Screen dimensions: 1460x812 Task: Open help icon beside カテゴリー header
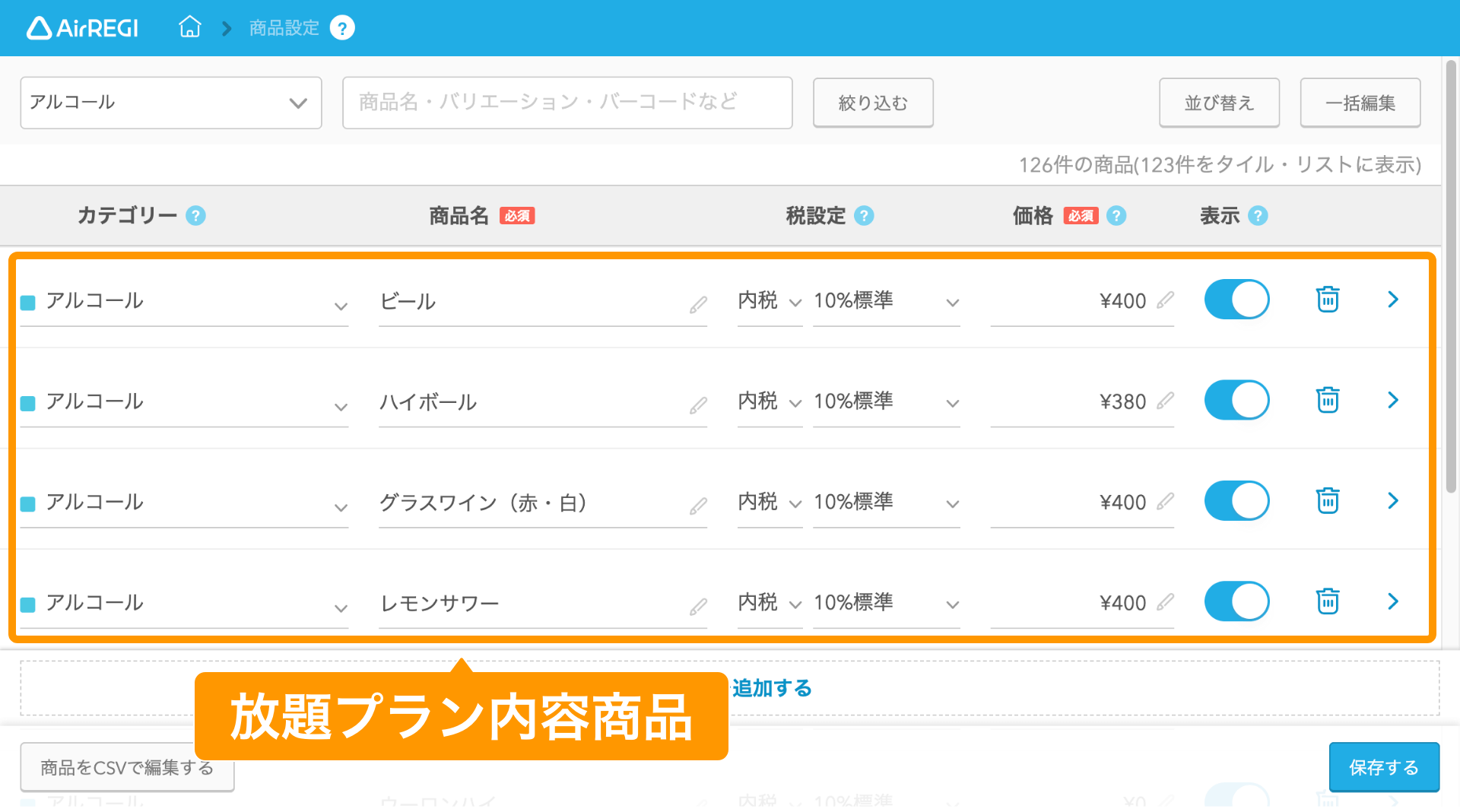pos(195,216)
